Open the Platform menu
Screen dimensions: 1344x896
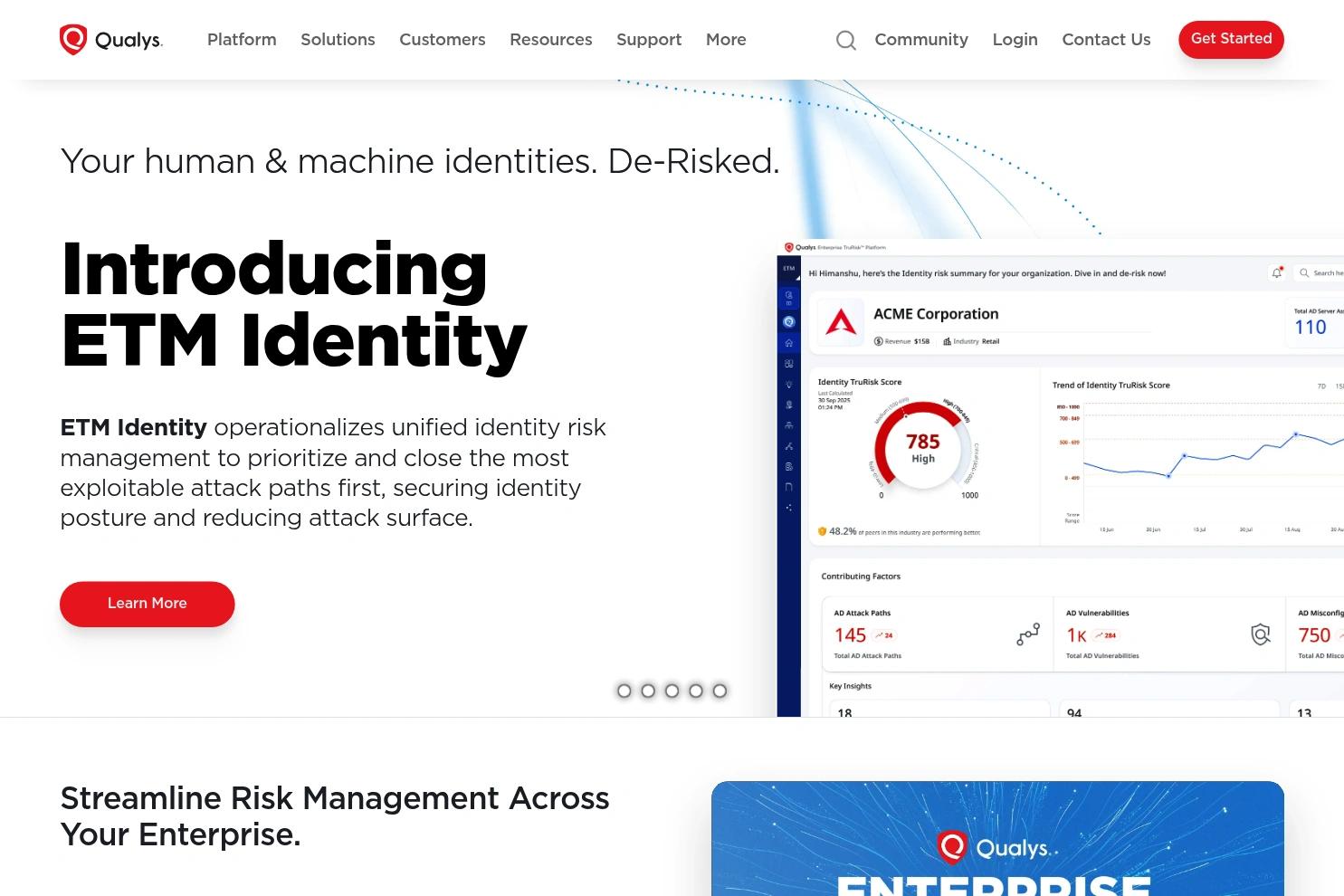pos(242,40)
